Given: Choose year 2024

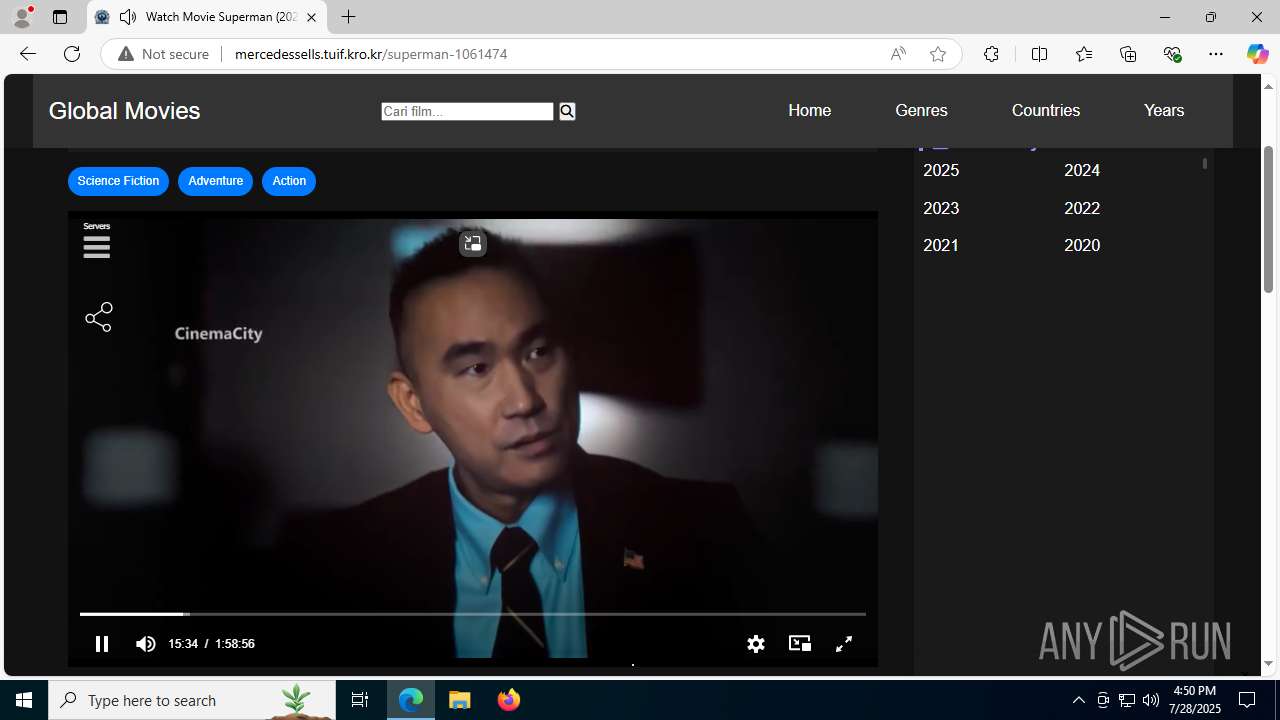Looking at the screenshot, I should pos(1082,170).
